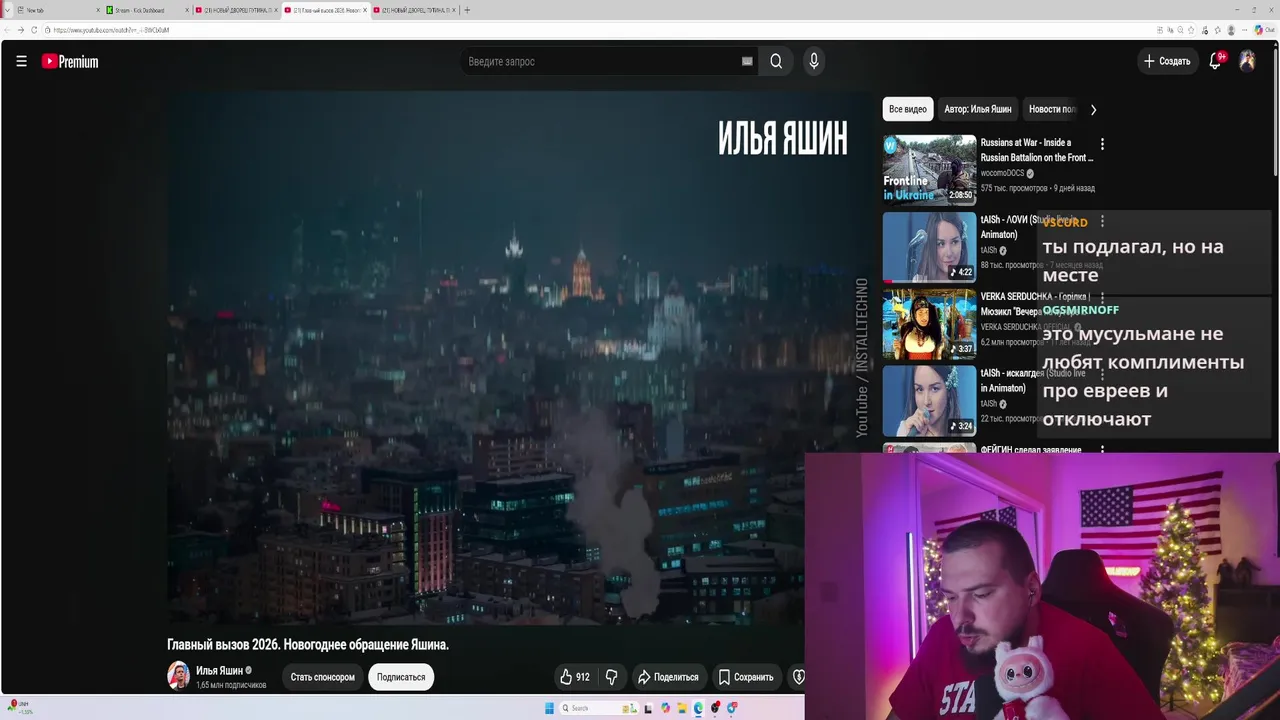The height and width of the screenshot is (720, 1280).
Task: Open YouTube notifications bell
Action: tap(1215, 61)
